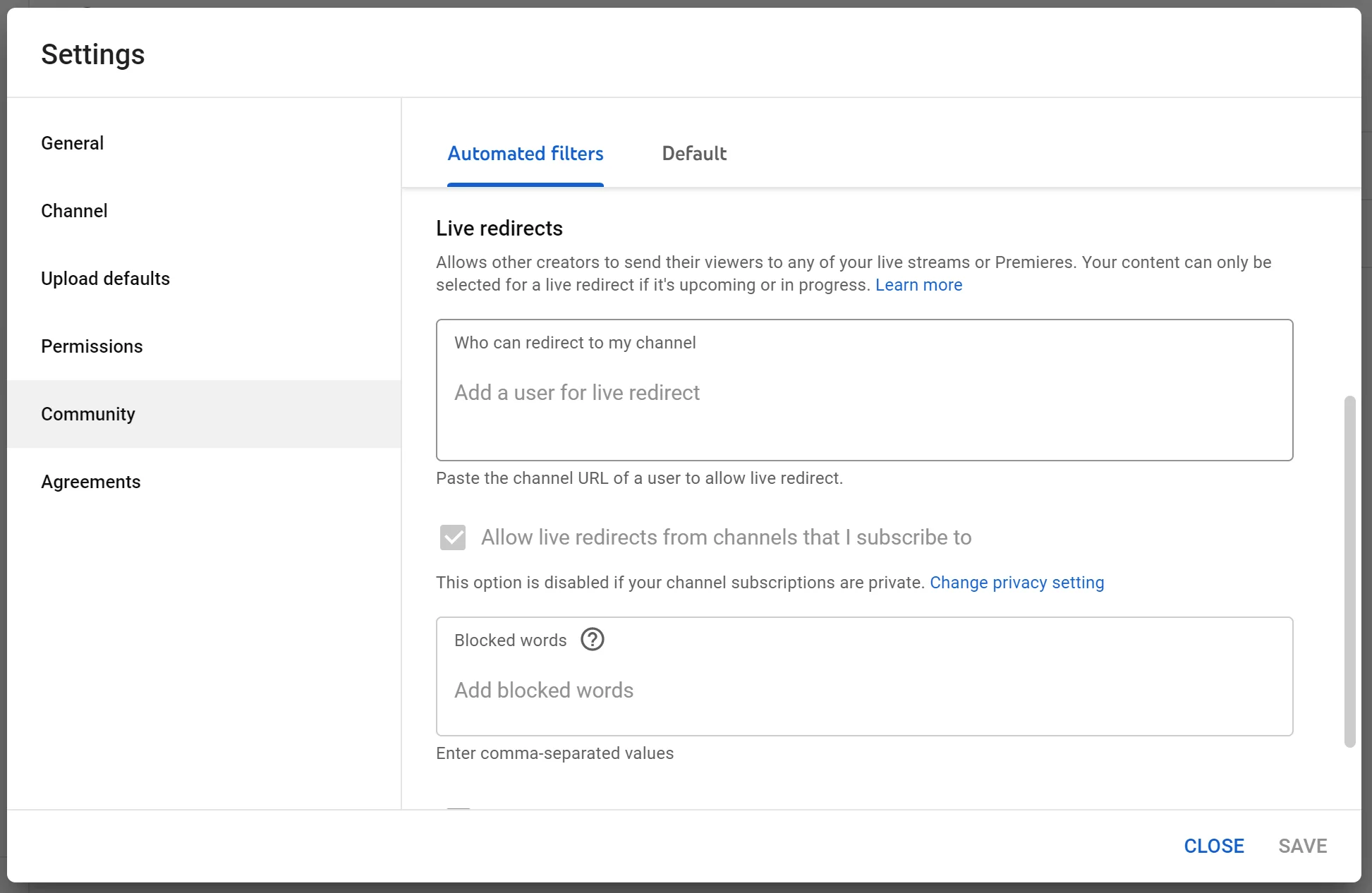Image resolution: width=1372 pixels, height=893 pixels.
Task: Click the 'Blocked words' field label
Action: point(510,640)
